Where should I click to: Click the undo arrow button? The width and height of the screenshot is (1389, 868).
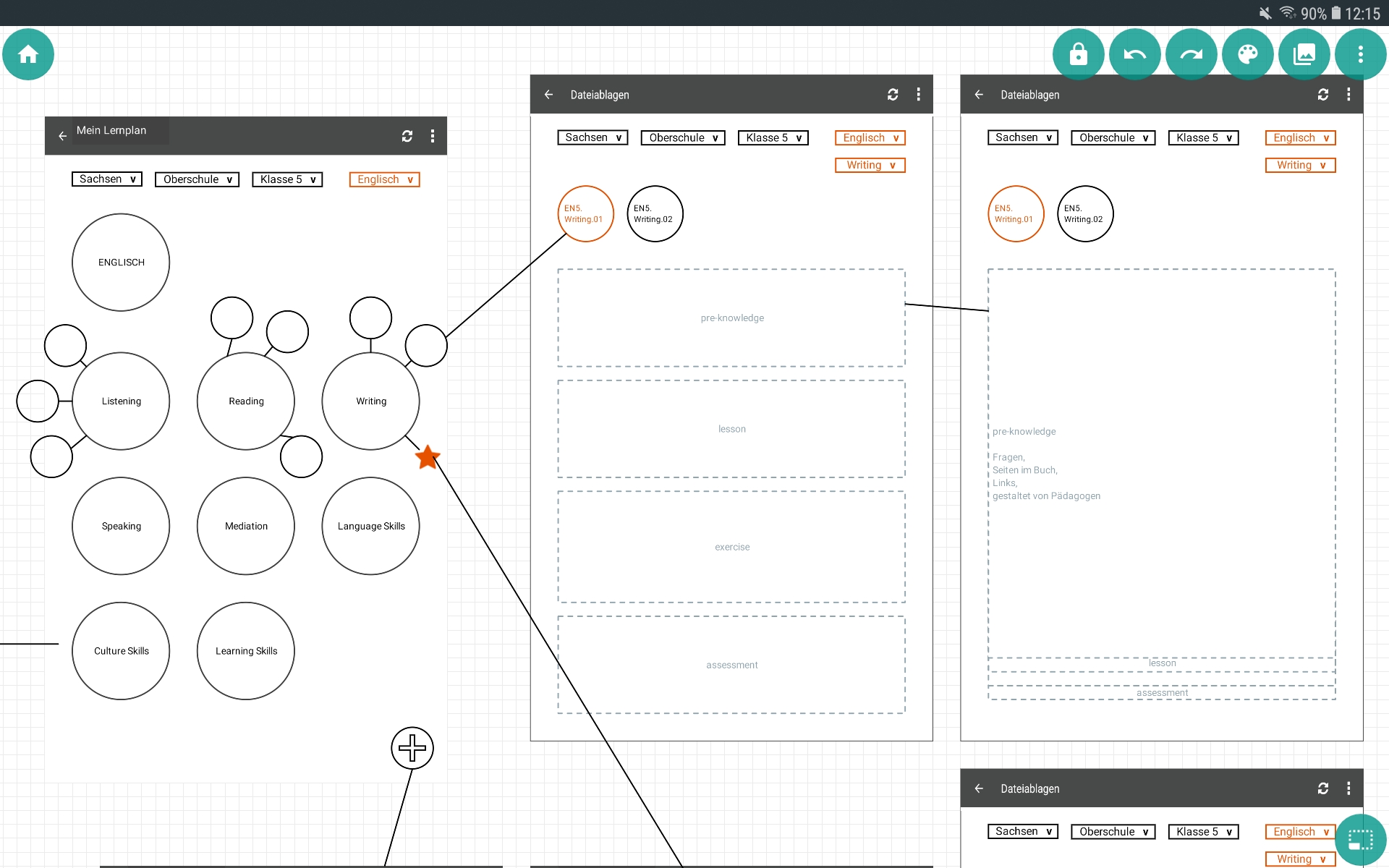[x=1134, y=54]
